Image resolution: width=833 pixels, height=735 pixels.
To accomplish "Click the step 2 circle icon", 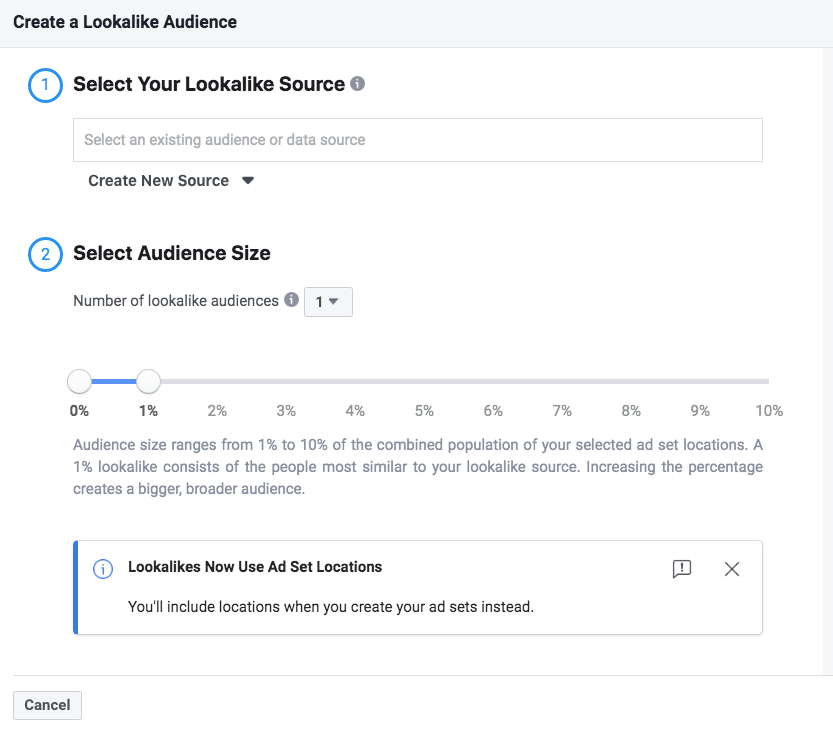I will coord(44,254).
